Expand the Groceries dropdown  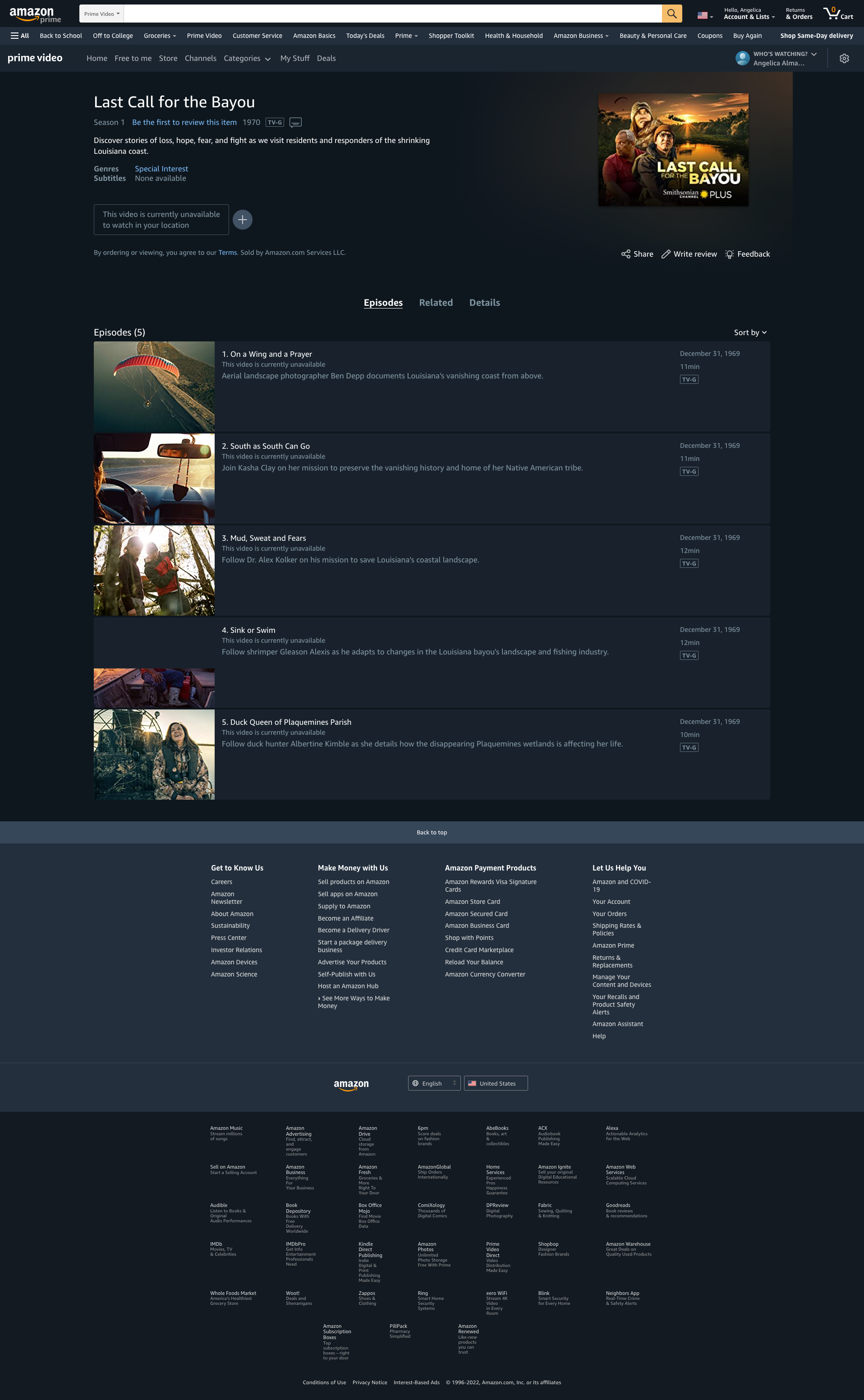[160, 36]
